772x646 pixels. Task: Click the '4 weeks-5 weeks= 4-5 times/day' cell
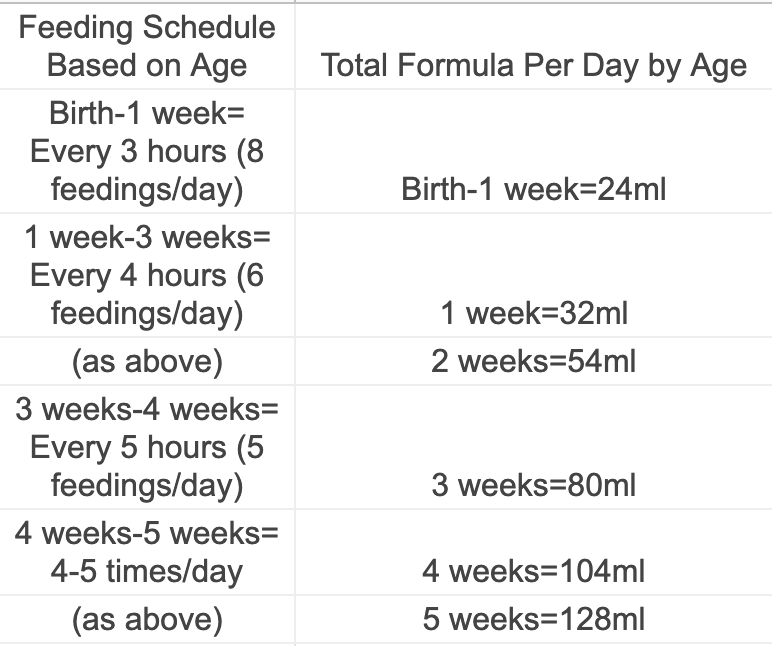147,552
